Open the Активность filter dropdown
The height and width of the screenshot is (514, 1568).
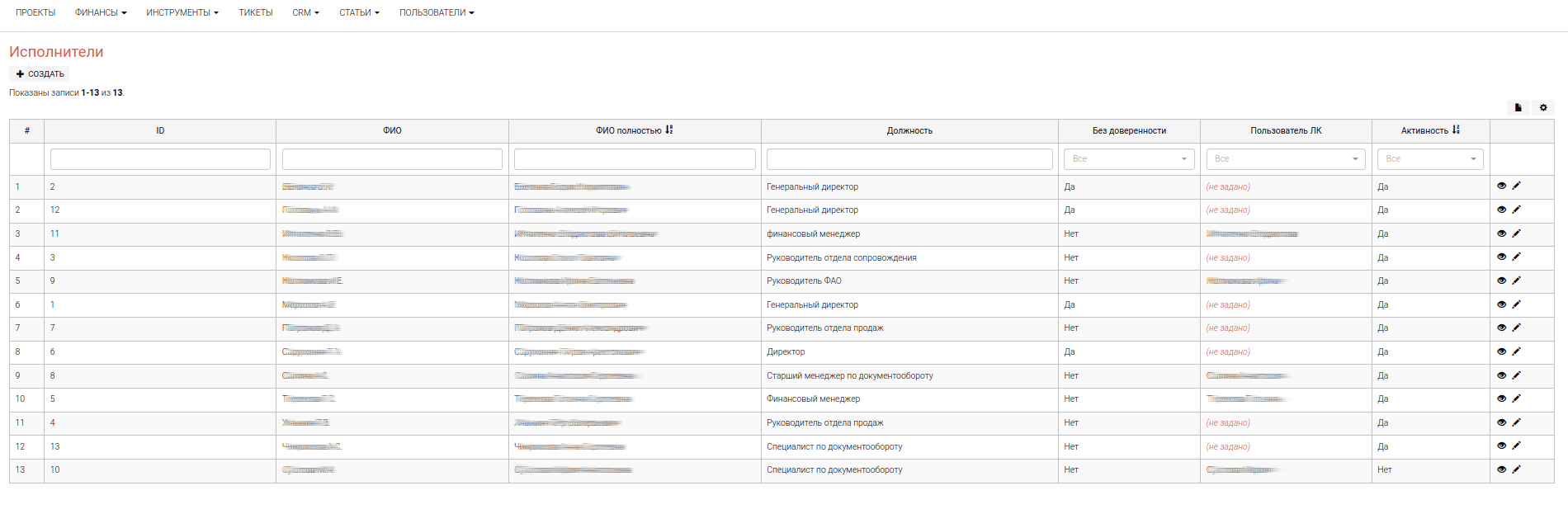[x=1429, y=159]
